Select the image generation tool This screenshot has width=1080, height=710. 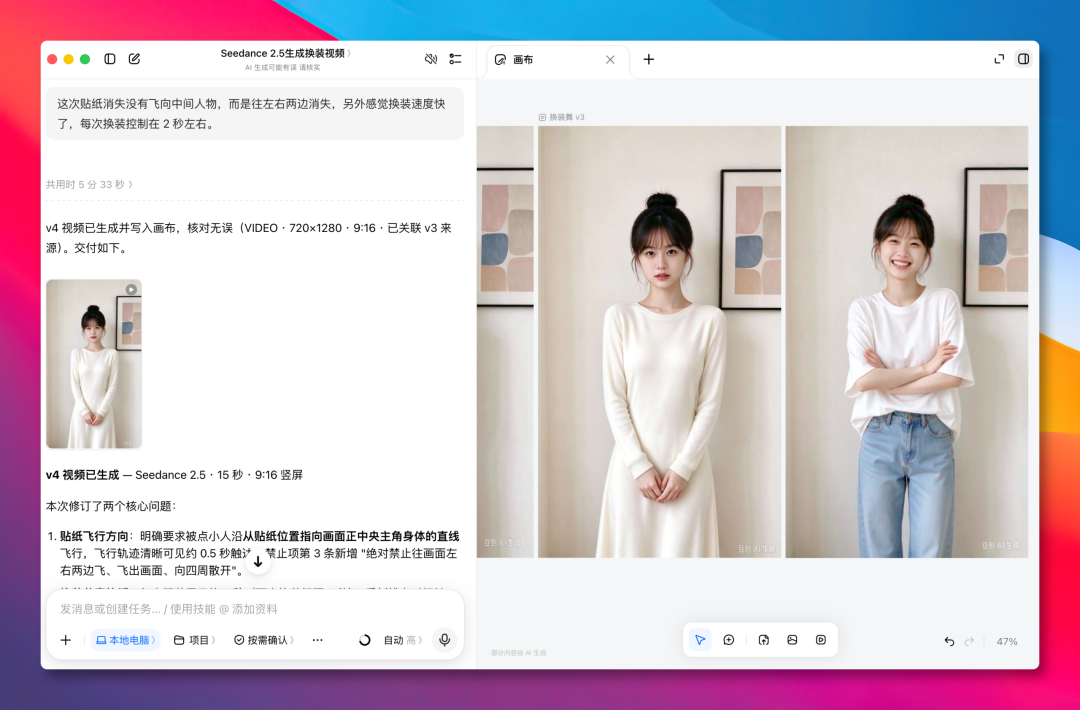pyautogui.click(x=792, y=640)
